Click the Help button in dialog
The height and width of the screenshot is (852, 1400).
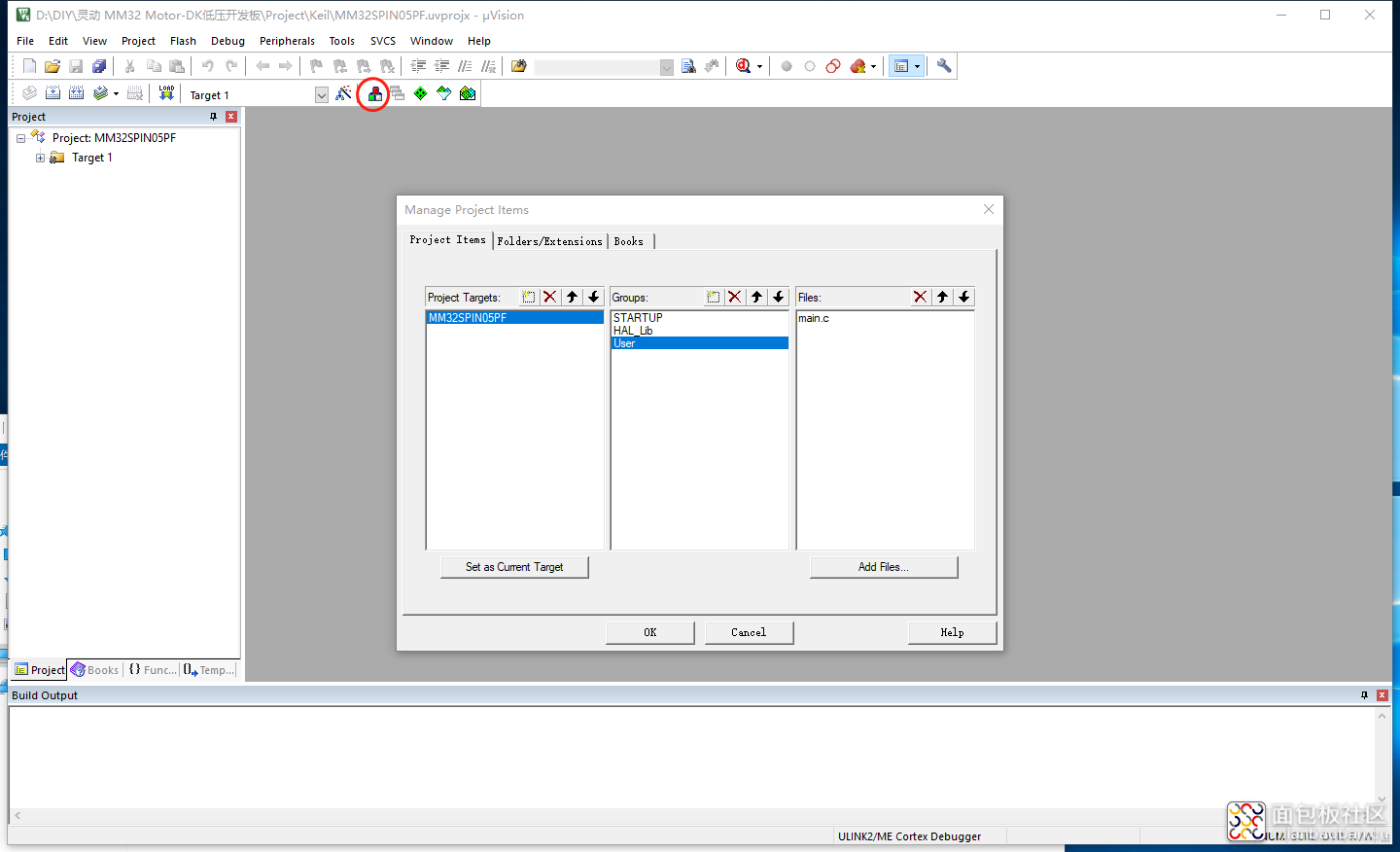[952, 632]
